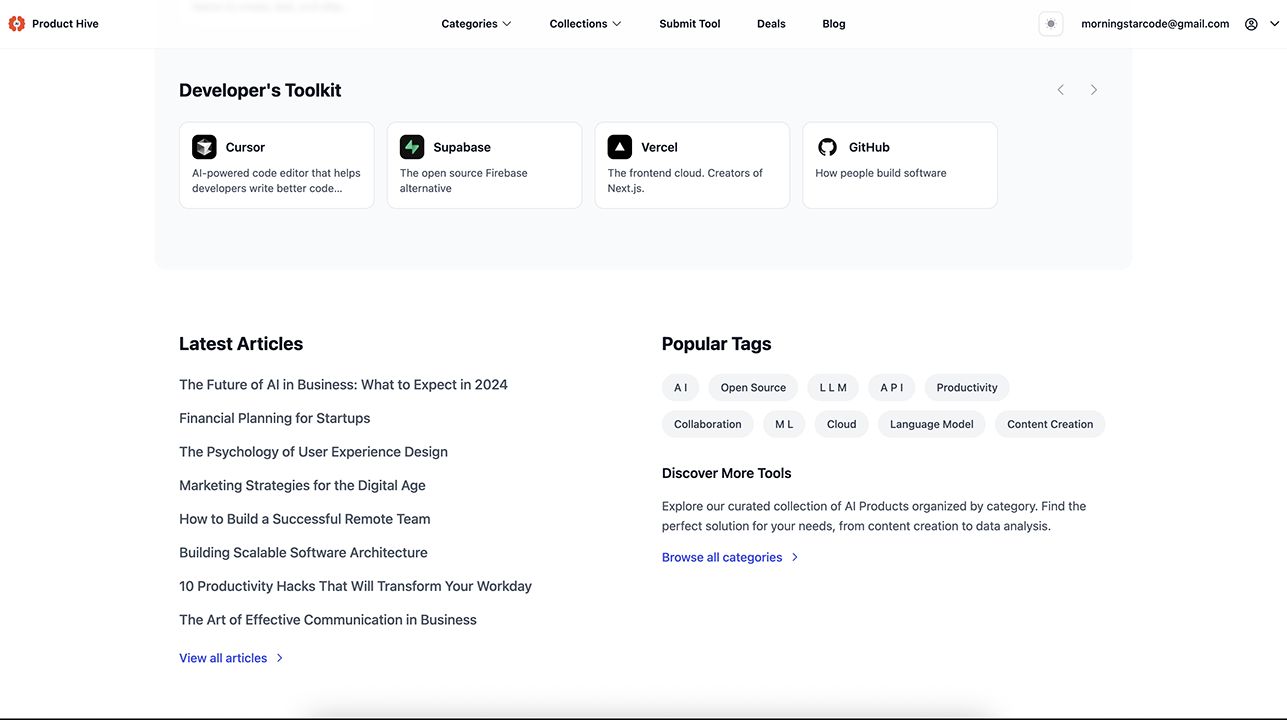The image size is (1287, 720).
Task: Go to the Submit Tool page
Action: coord(690,24)
